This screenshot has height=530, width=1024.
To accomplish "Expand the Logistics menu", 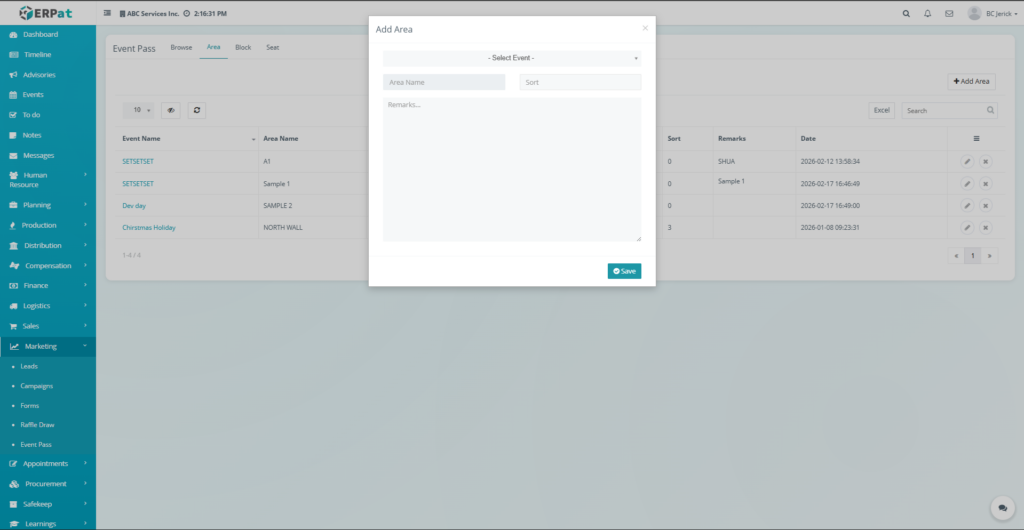I will point(48,305).
